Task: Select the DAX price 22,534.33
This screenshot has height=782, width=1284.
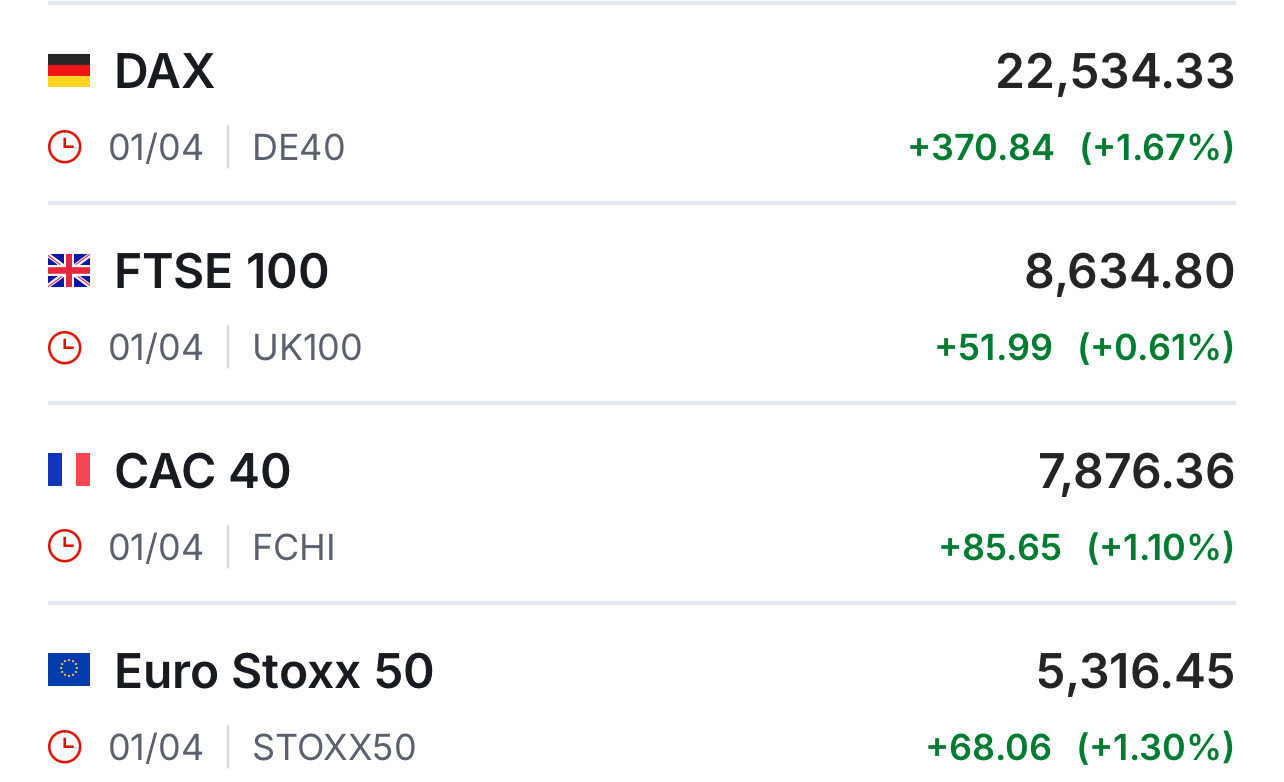Action: 1115,72
